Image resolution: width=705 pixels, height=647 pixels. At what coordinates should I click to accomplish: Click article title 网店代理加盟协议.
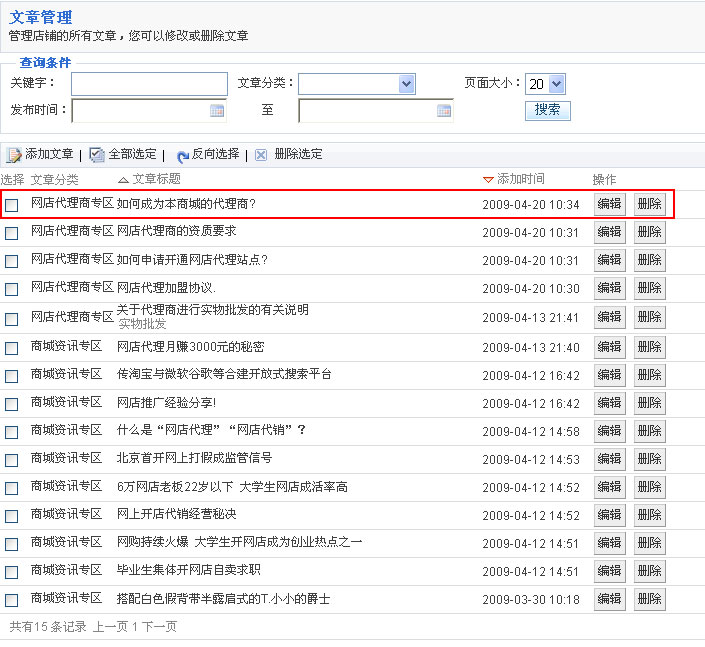coord(166,288)
